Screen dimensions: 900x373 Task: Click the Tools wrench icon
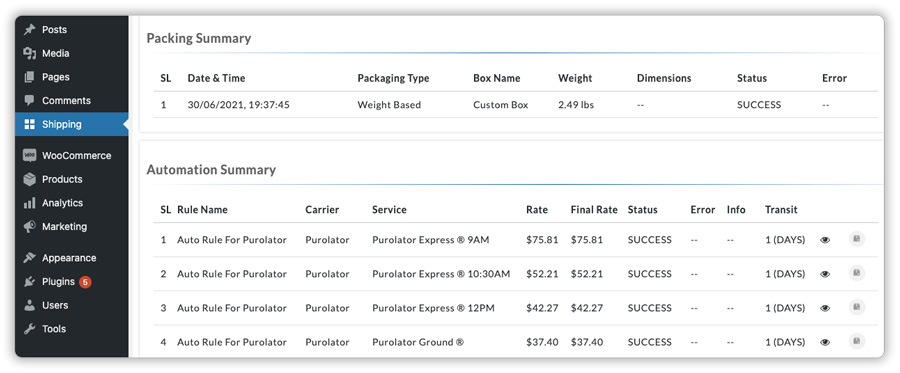coord(29,329)
